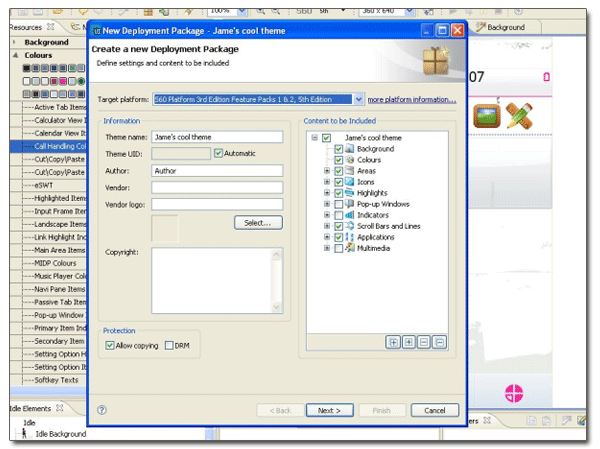The image size is (600, 449).
Task: Enable the DRM checkbox
Action: point(169,345)
